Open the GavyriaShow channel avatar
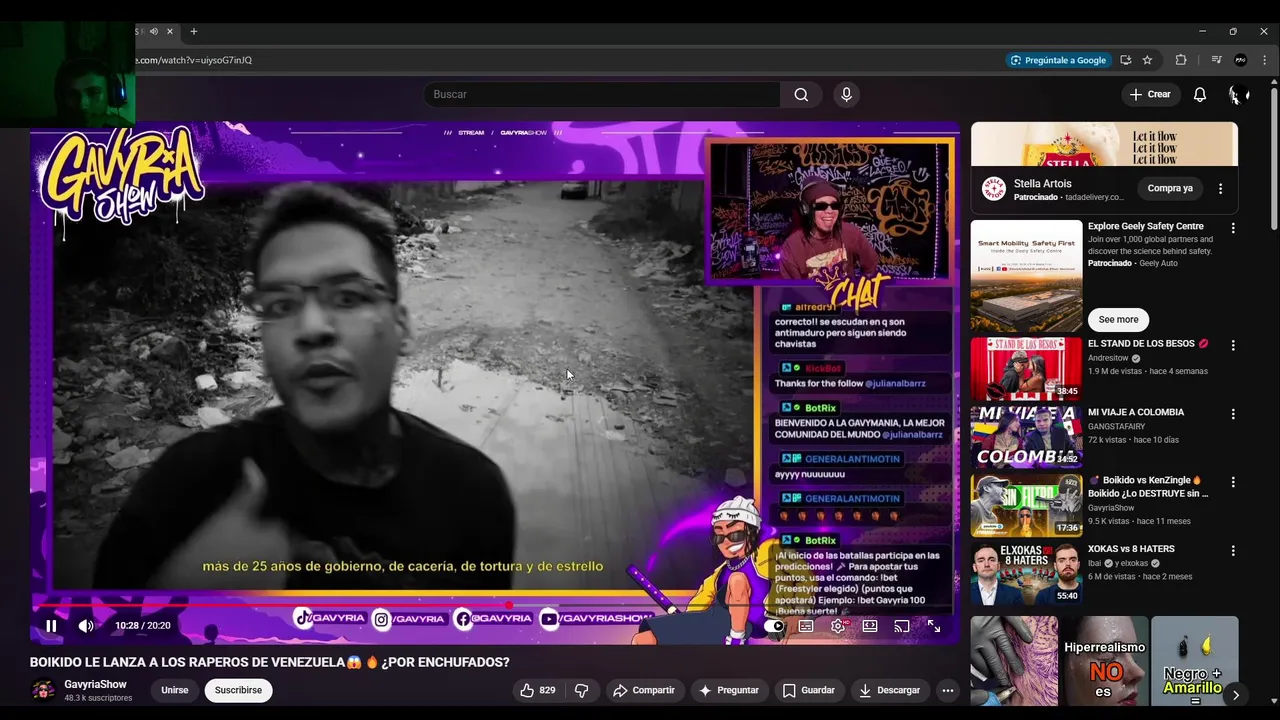Image resolution: width=1280 pixels, height=720 pixels. [x=43, y=690]
